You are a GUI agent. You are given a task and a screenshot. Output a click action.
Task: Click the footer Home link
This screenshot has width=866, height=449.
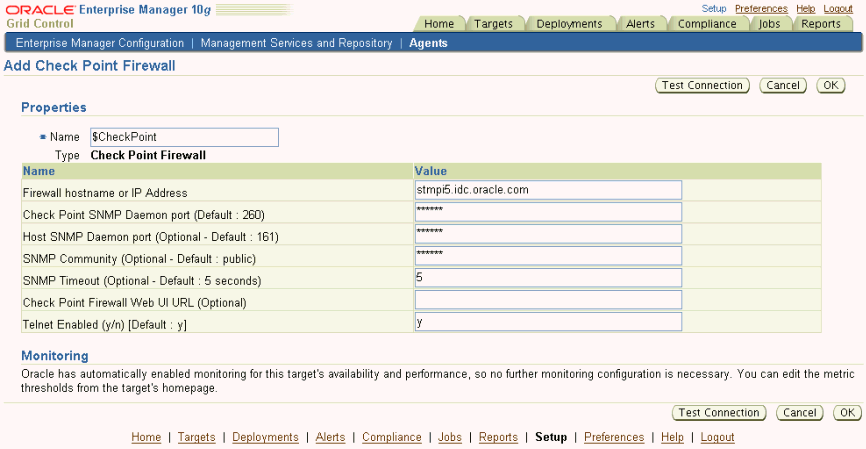[146, 437]
